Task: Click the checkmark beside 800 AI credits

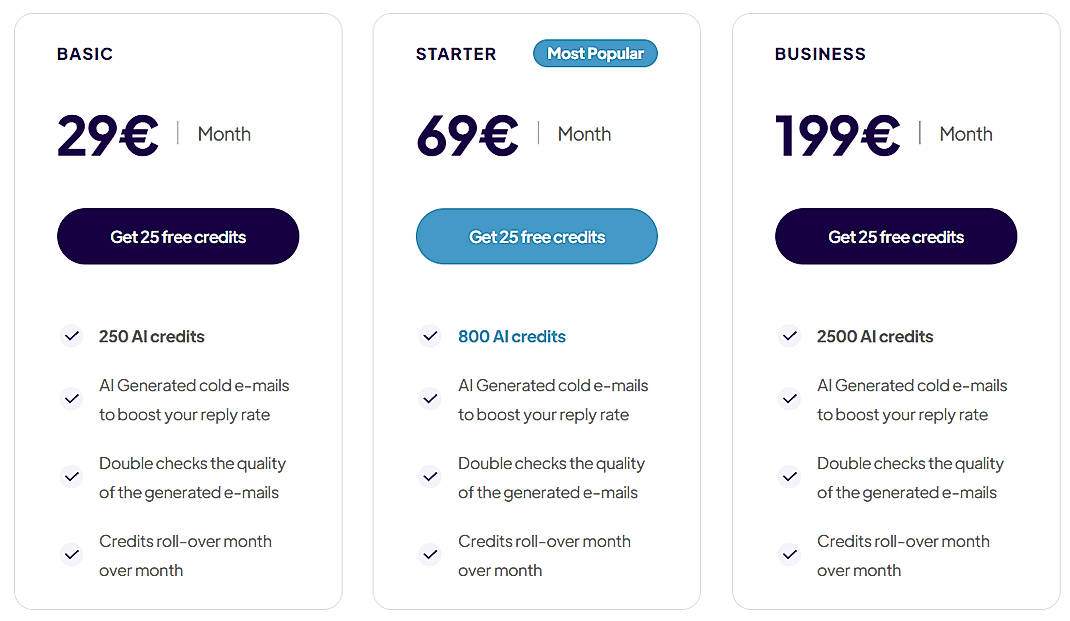Action: click(x=430, y=336)
